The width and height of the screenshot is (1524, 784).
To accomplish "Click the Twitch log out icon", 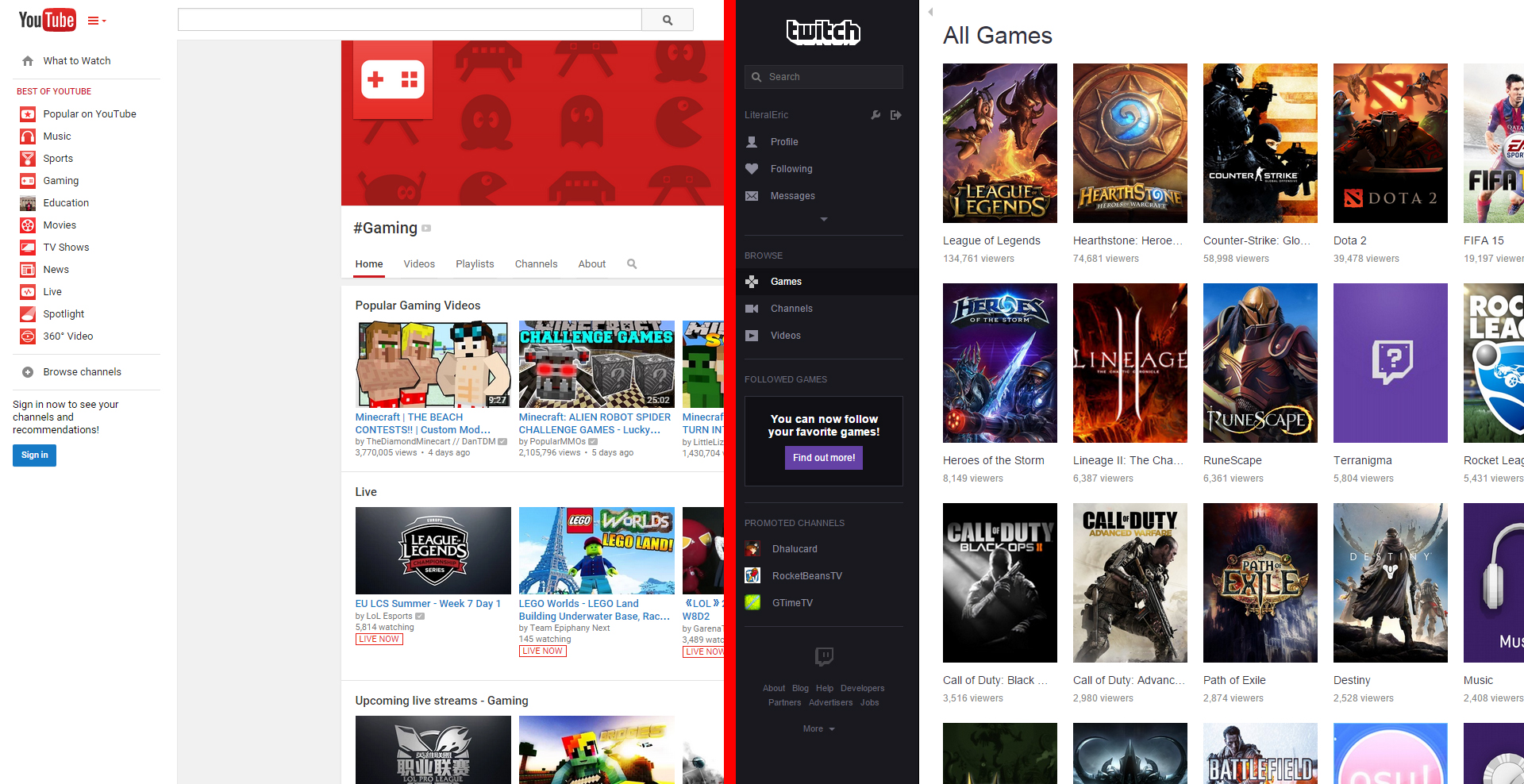I will [896, 115].
